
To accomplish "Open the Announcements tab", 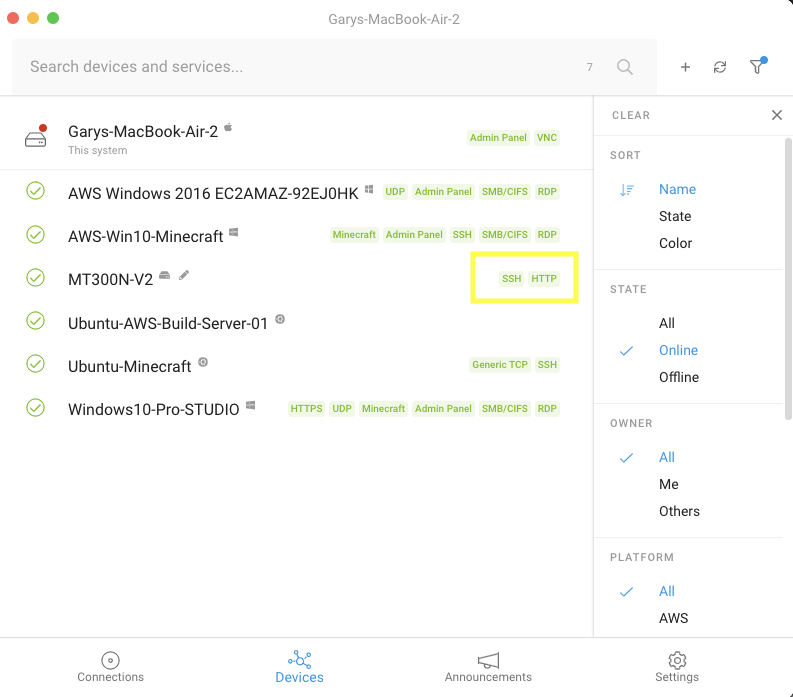I will [x=488, y=667].
